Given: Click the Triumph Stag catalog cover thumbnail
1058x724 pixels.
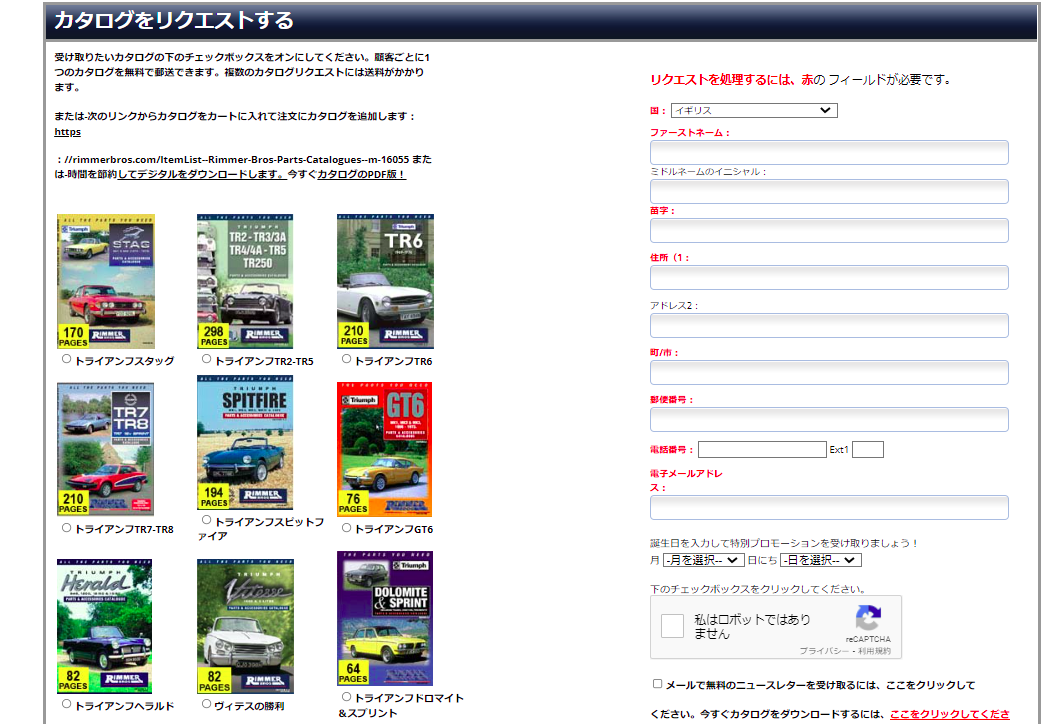Looking at the screenshot, I should click(105, 280).
